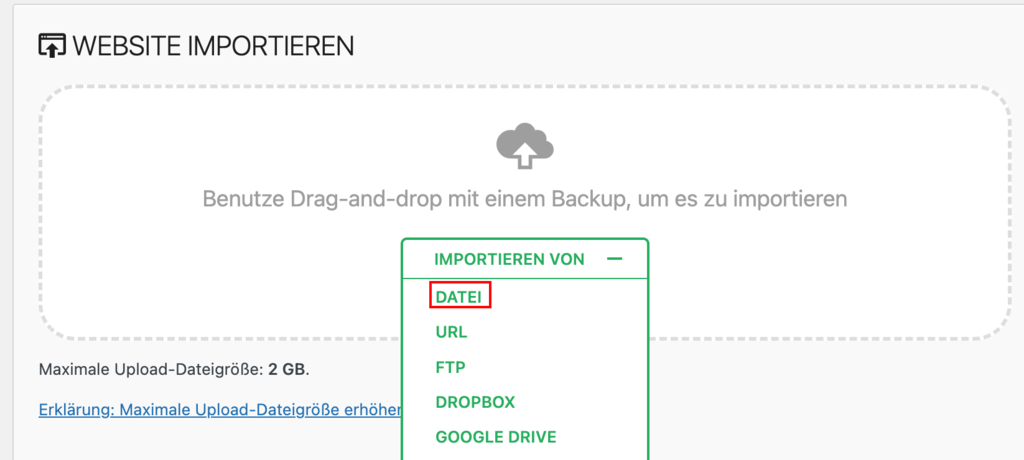Viewport: 1024px width, 460px height.
Task: Click the Website Importieren header upload icon
Action: [52, 45]
